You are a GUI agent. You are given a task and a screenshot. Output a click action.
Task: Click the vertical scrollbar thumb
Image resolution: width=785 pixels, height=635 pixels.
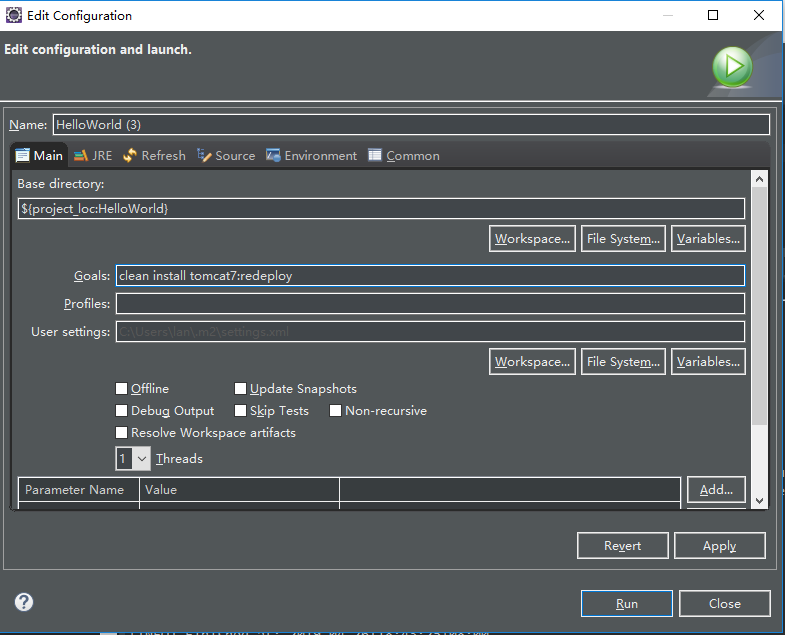point(759,305)
